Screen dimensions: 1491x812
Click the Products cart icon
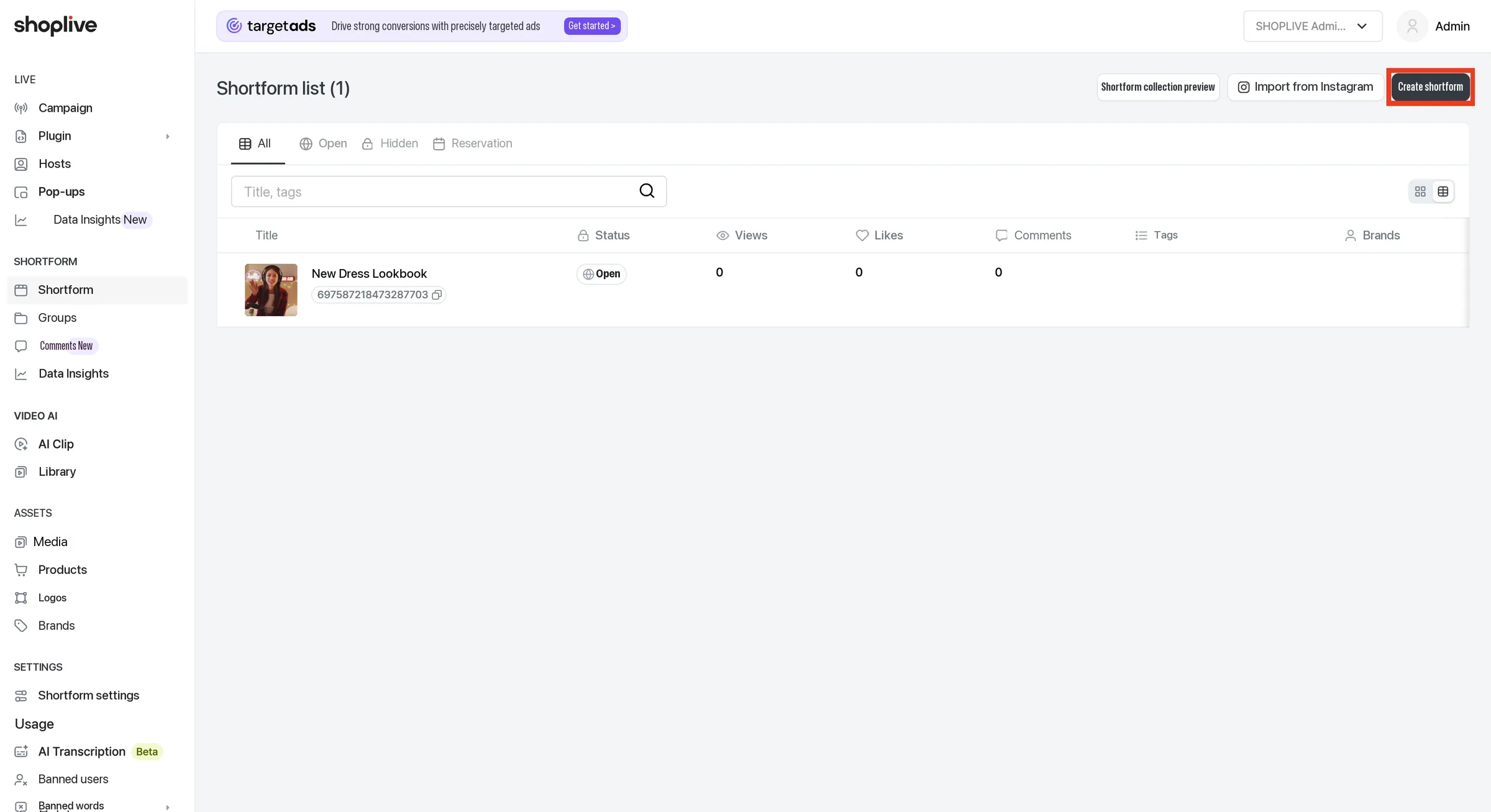(21, 570)
